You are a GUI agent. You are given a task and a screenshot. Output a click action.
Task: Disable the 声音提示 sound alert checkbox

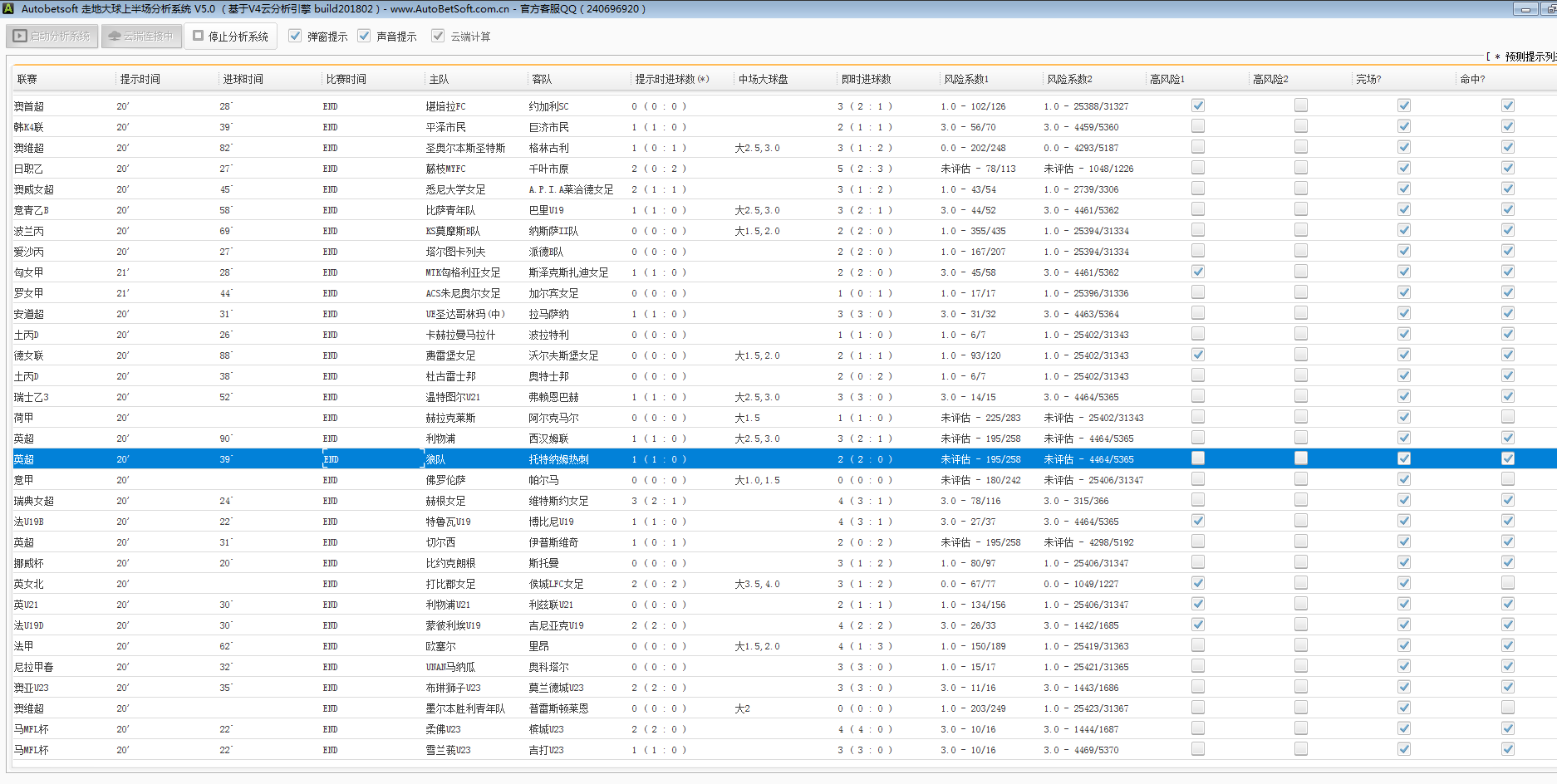coord(364,36)
